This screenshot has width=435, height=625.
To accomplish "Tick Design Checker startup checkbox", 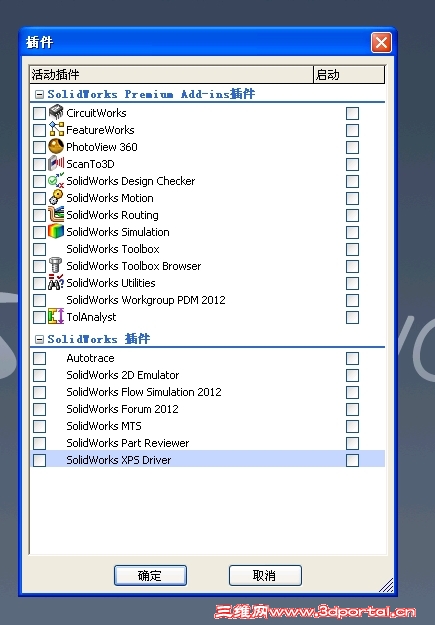I will coord(352,181).
